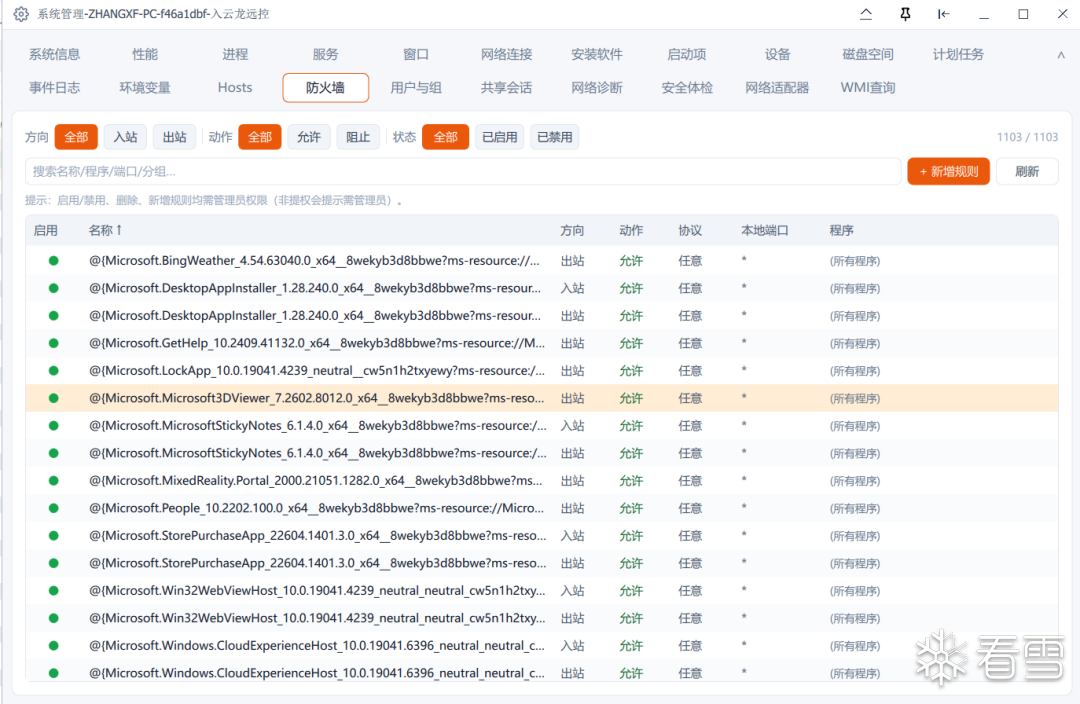Click green status dot of LockApp rule
1080x704 pixels.
(x=53, y=371)
